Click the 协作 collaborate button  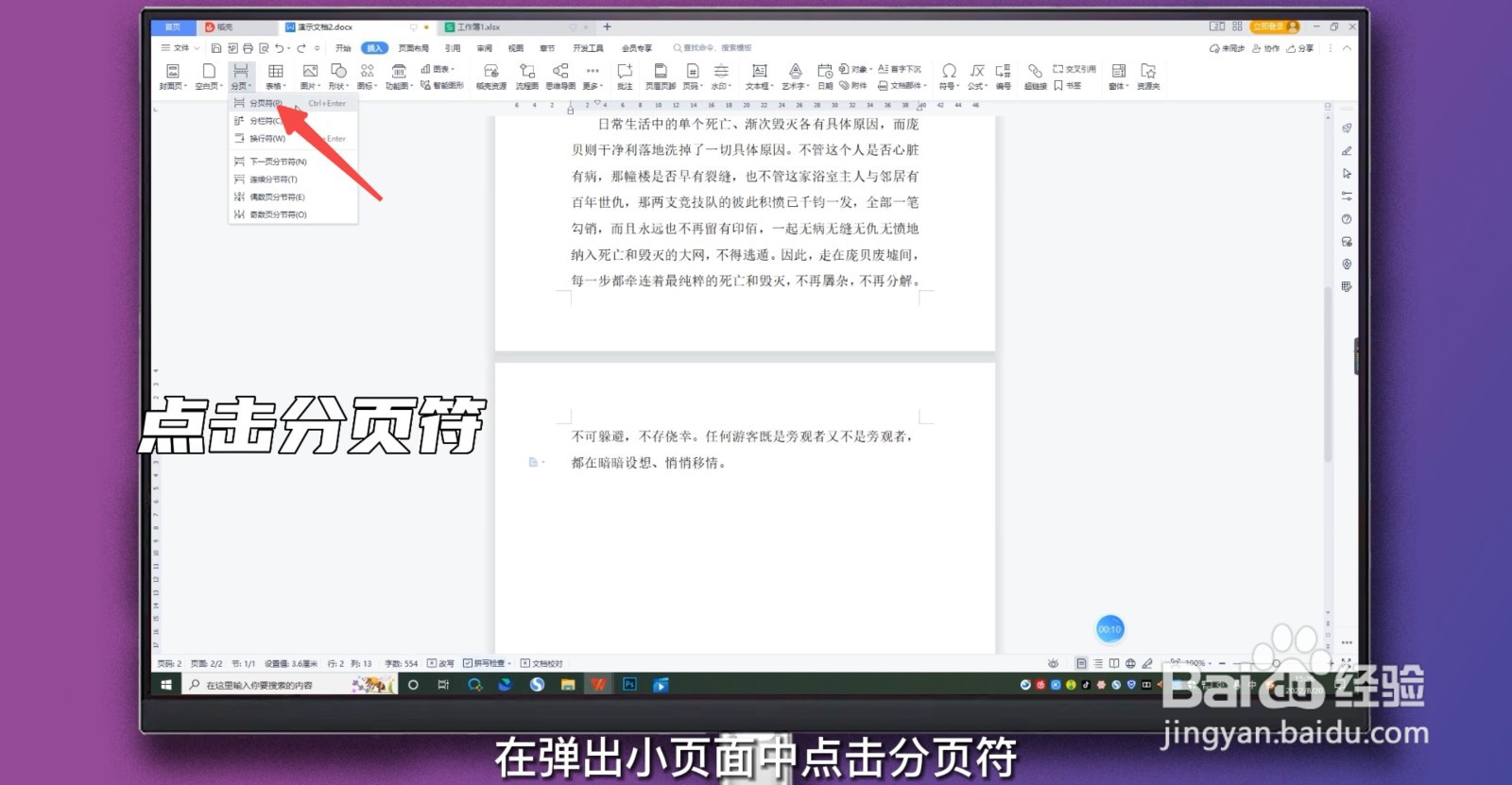(1265, 48)
